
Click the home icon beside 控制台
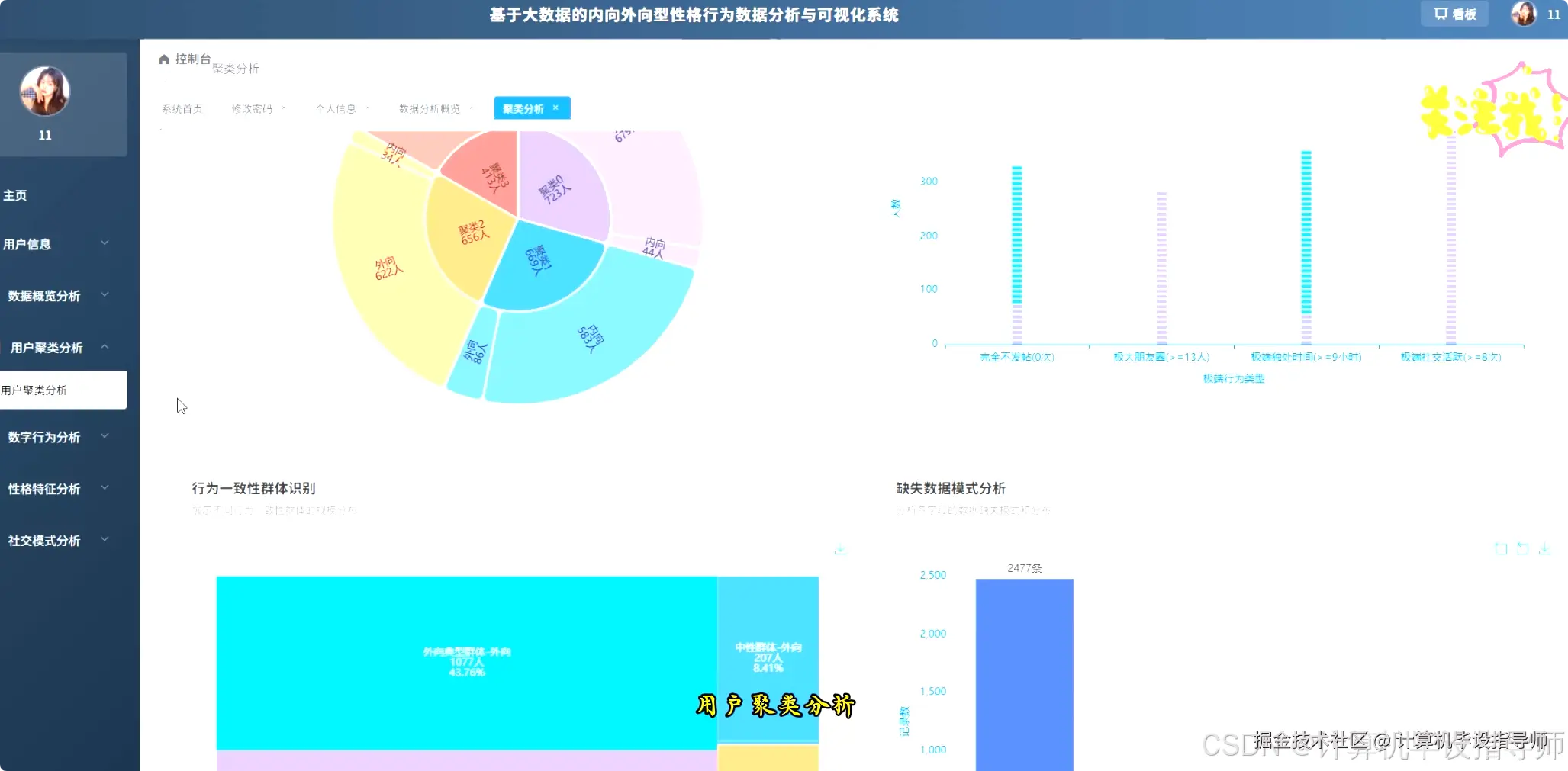click(163, 59)
